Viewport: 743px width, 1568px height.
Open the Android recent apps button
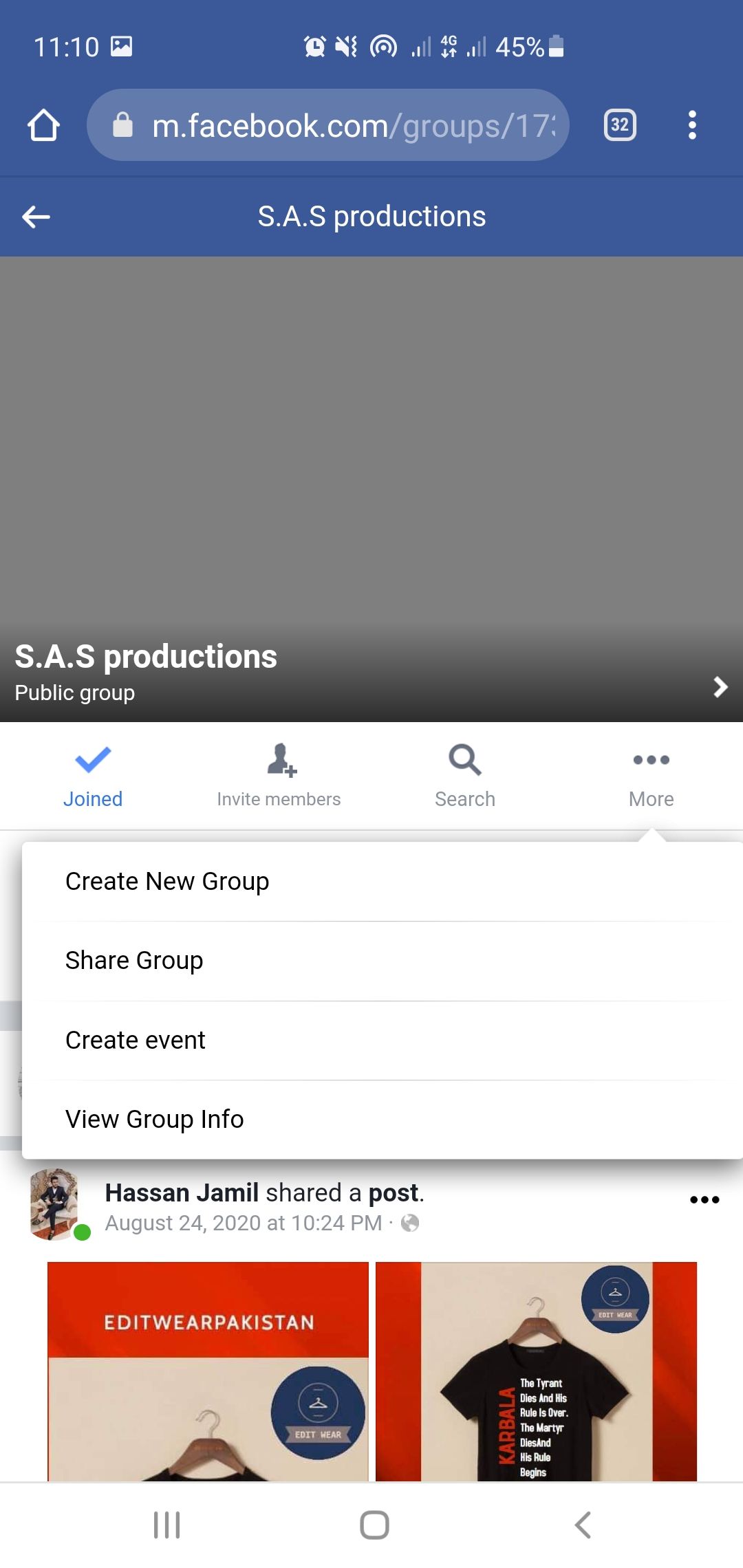pyautogui.click(x=166, y=1525)
